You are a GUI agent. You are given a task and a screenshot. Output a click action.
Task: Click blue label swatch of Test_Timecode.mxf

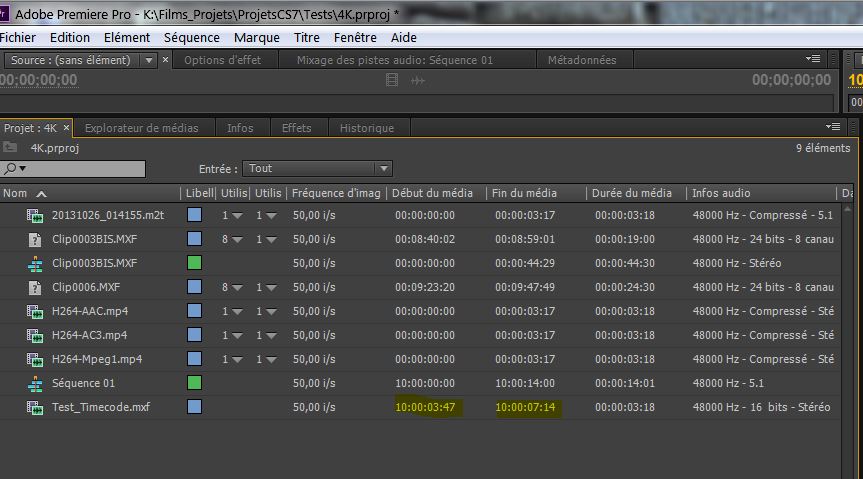pyautogui.click(x=194, y=407)
